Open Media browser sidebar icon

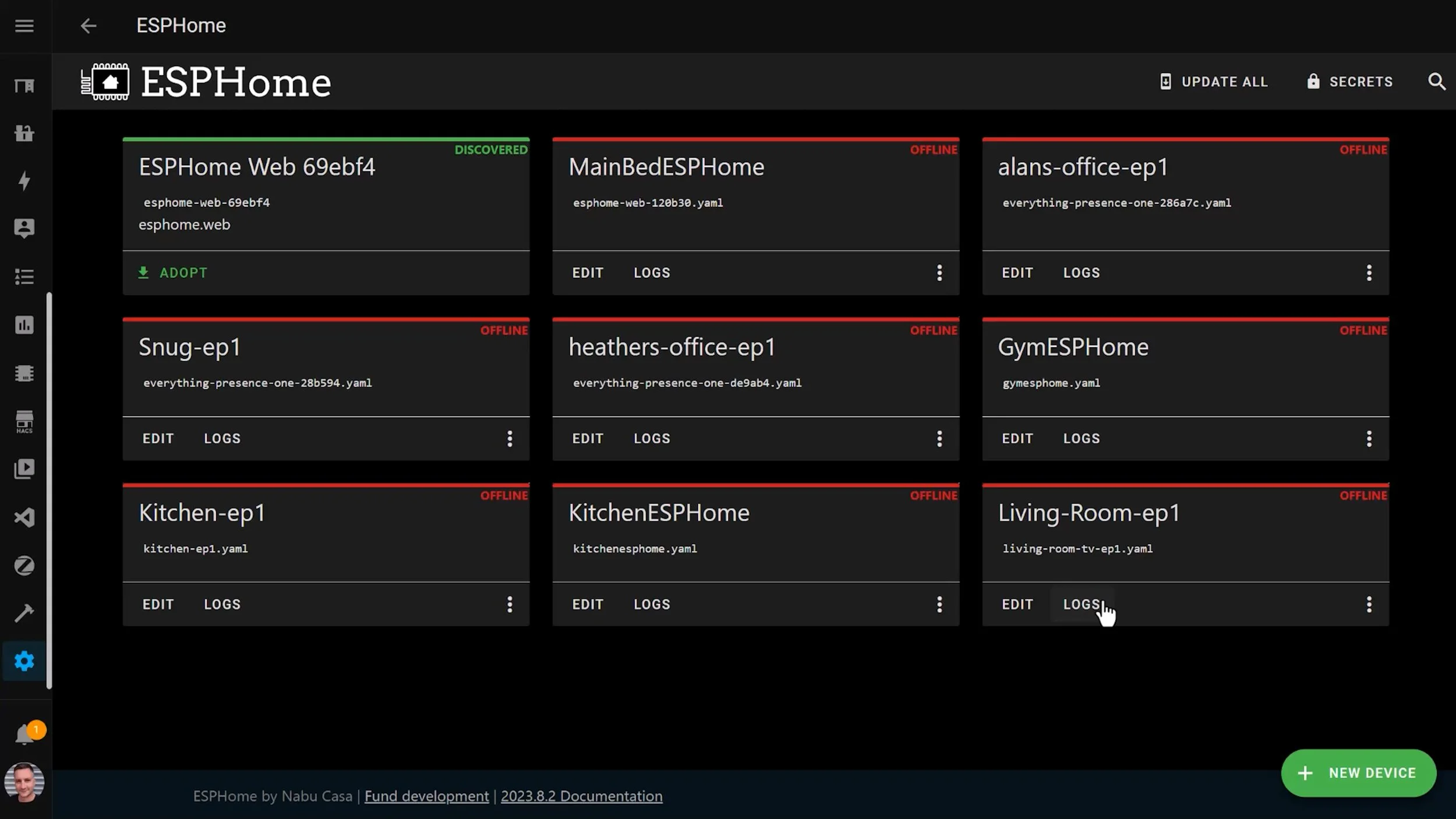24,469
